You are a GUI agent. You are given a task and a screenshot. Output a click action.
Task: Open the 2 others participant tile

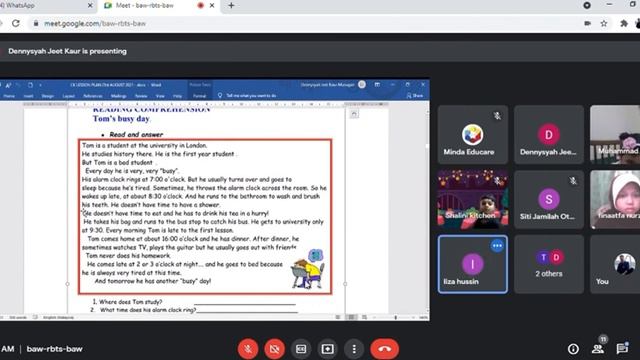tap(549, 264)
